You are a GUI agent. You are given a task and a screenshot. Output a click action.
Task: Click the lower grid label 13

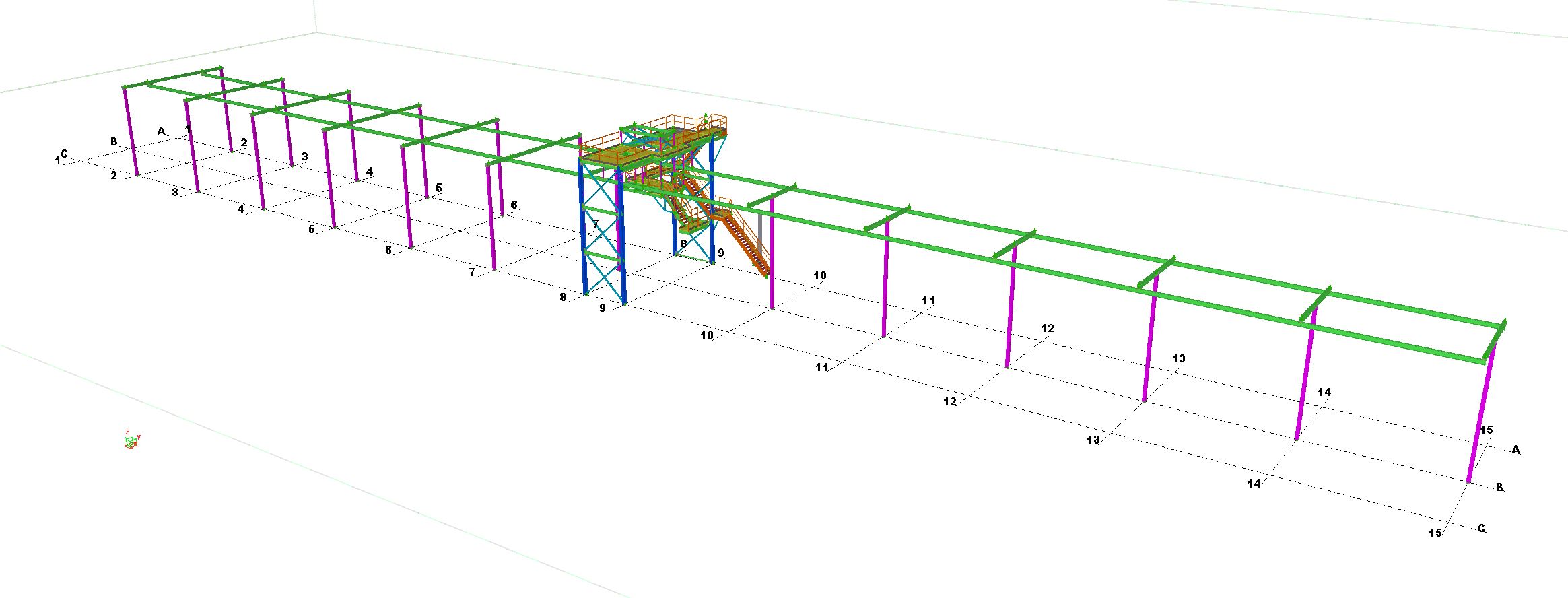[1093, 440]
